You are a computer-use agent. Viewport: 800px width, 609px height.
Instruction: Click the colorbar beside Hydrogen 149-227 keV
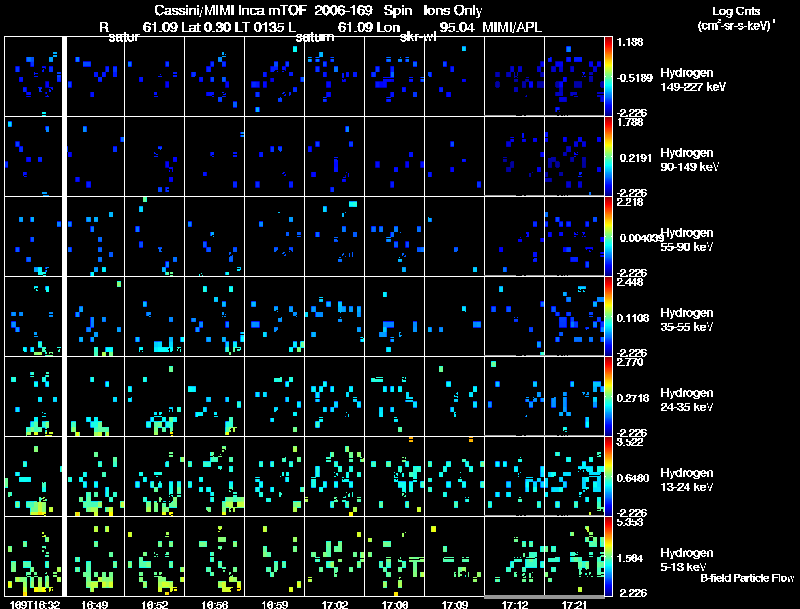[x=608, y=77]
